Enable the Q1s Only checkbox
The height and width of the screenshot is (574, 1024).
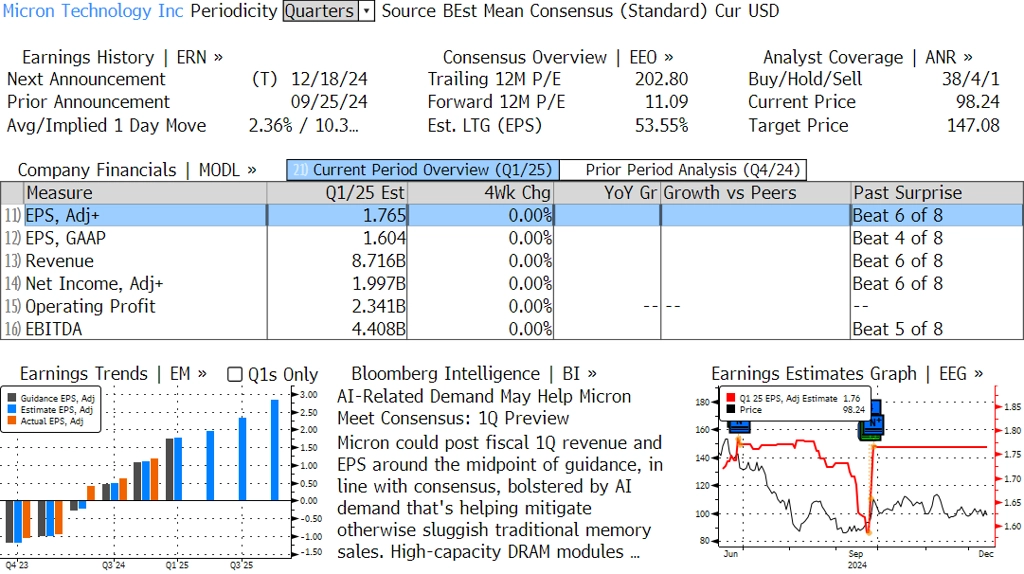click(x=234, y=374)
